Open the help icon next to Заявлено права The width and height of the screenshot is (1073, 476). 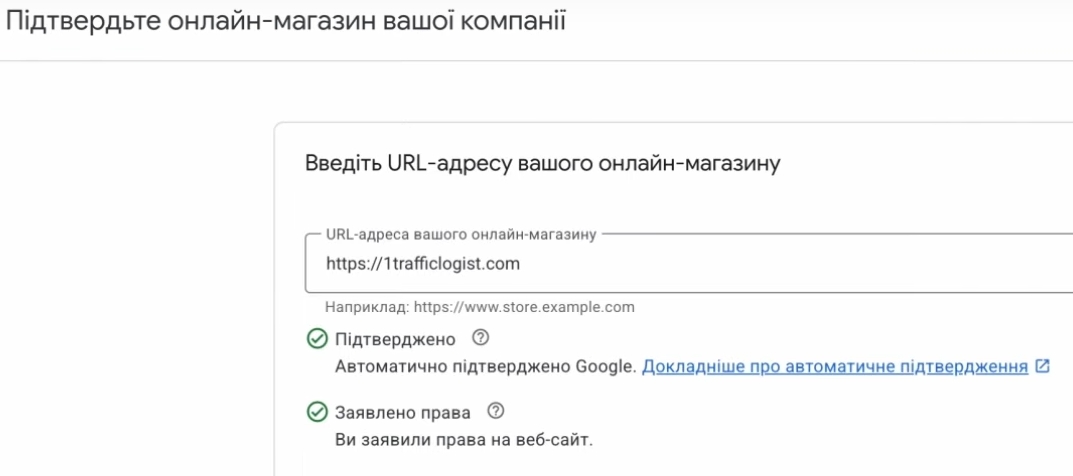495,411
